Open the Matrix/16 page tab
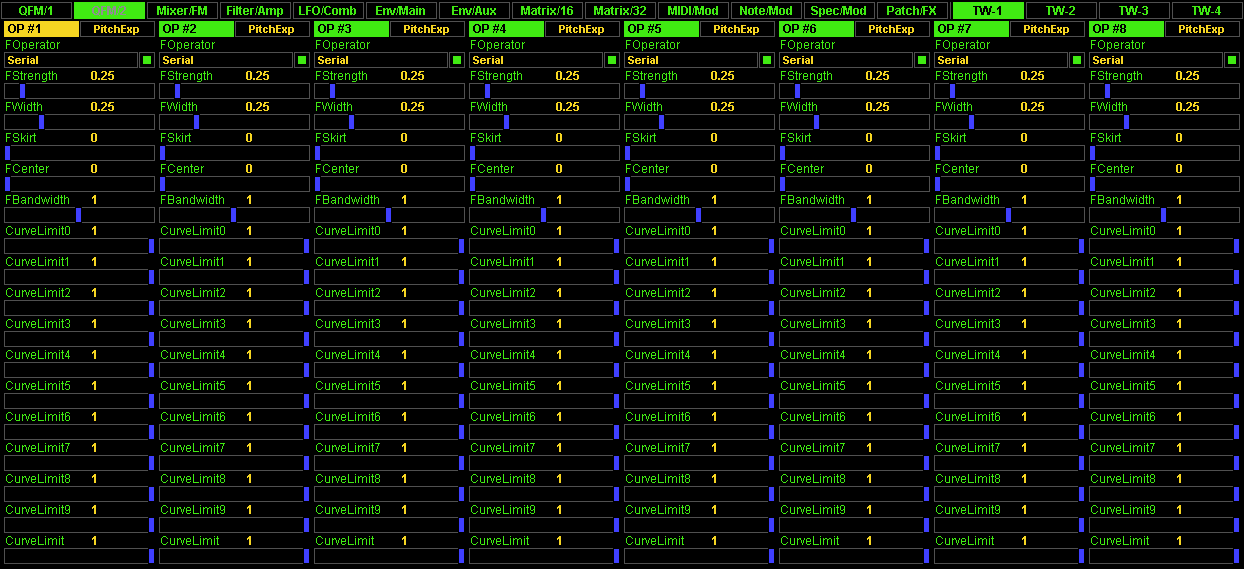 547,11
